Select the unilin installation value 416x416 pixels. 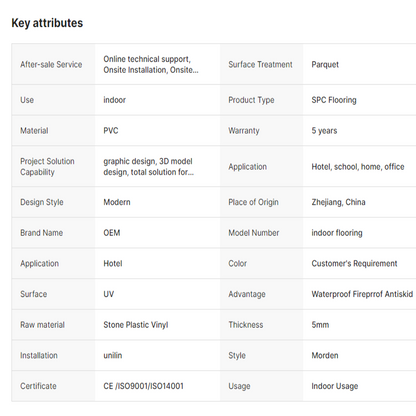(113, 355)
